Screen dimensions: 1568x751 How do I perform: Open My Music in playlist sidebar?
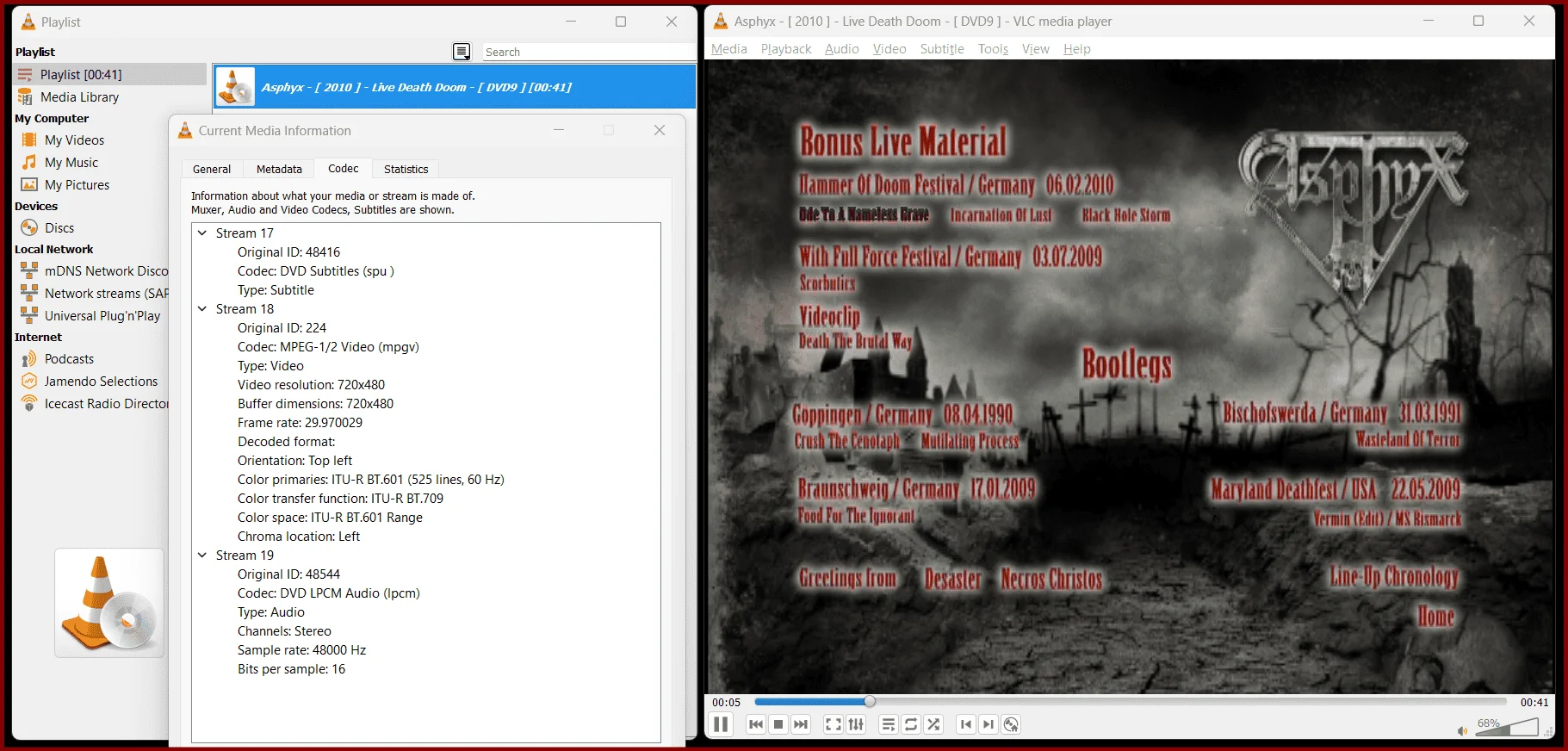tap(71, 163)
